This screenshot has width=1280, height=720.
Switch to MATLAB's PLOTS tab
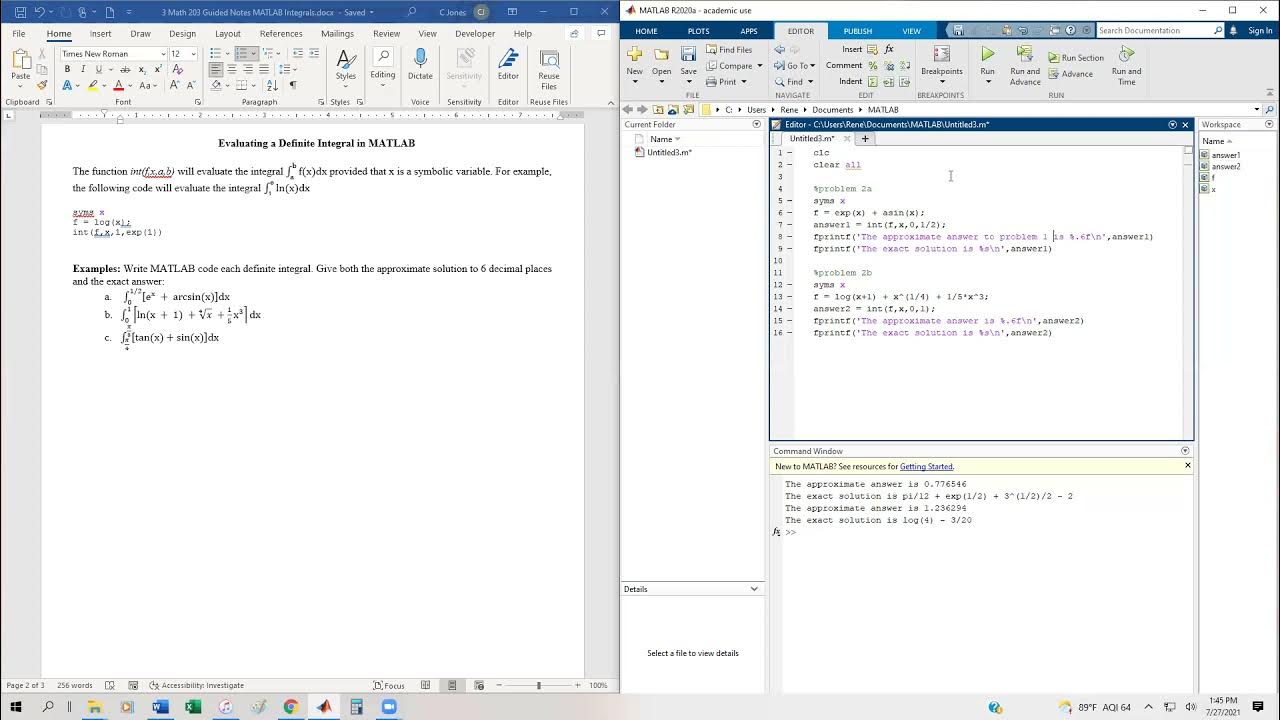click(x=698, y=31)
